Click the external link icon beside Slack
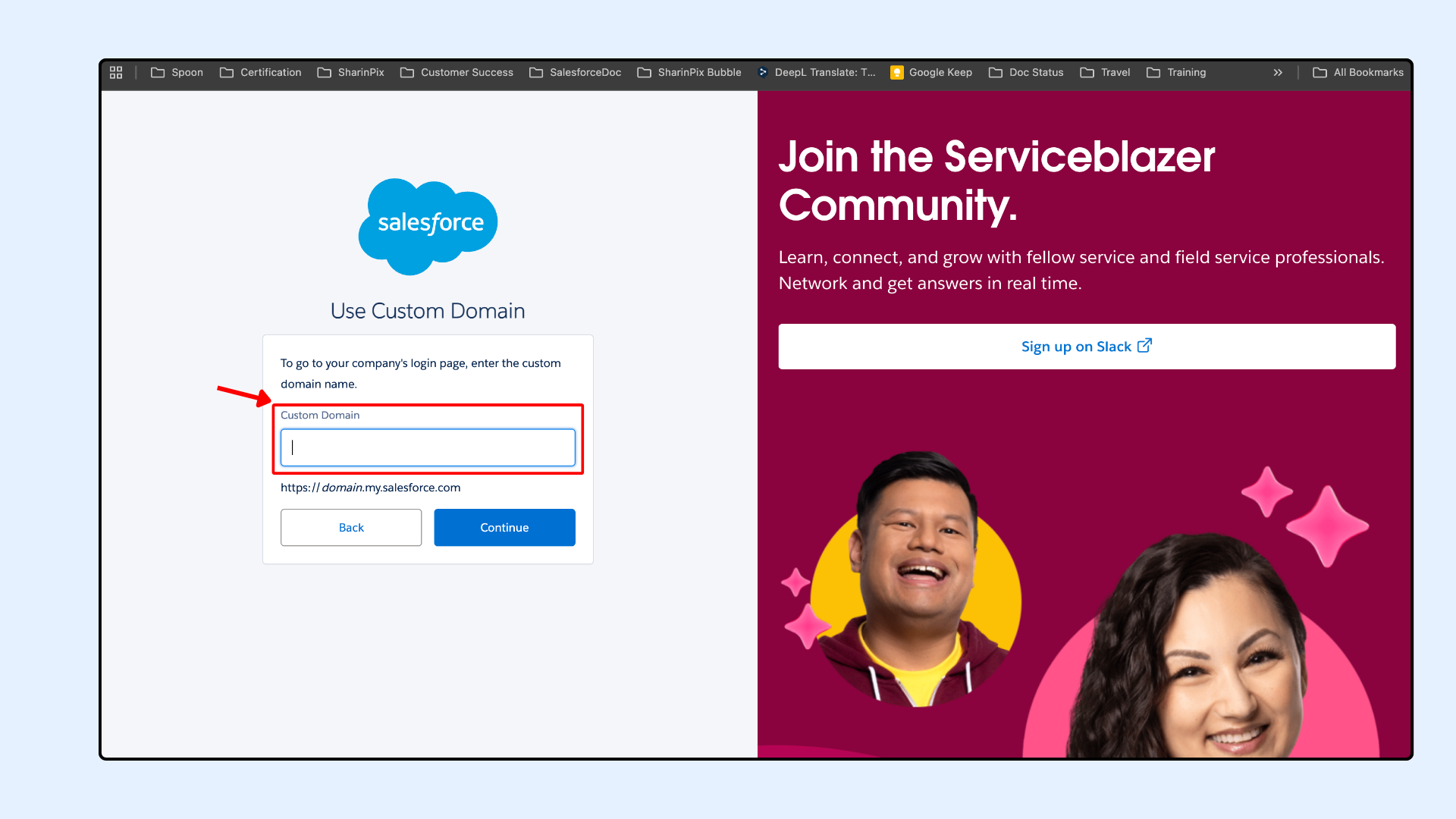1456x819 pixels. click(x=1144, y=346)
